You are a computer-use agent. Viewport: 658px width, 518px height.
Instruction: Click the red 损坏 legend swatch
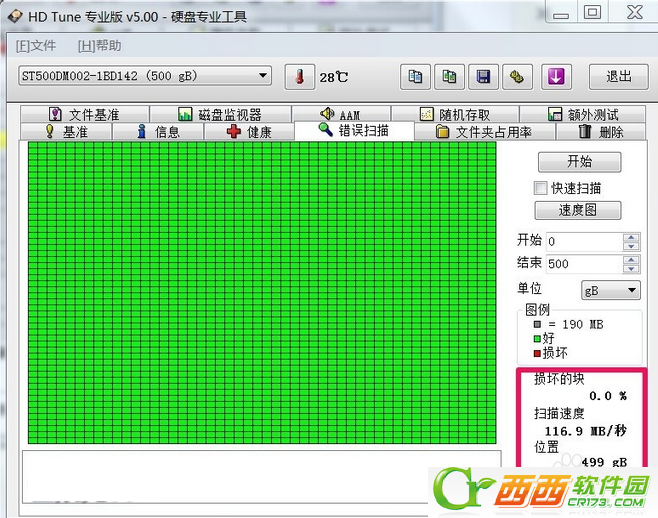click(537, 353)
